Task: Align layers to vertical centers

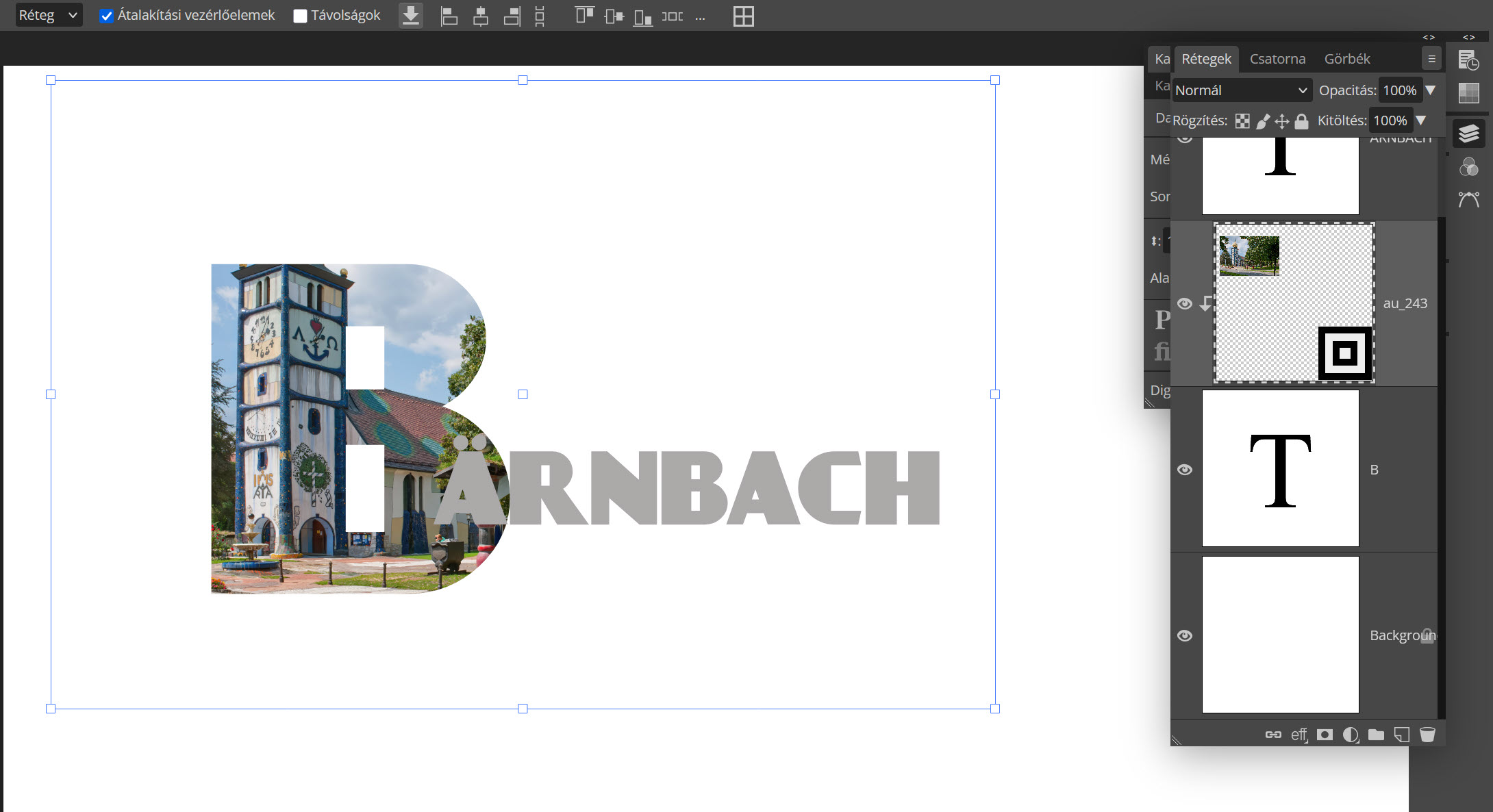Action: pos(614,16)
